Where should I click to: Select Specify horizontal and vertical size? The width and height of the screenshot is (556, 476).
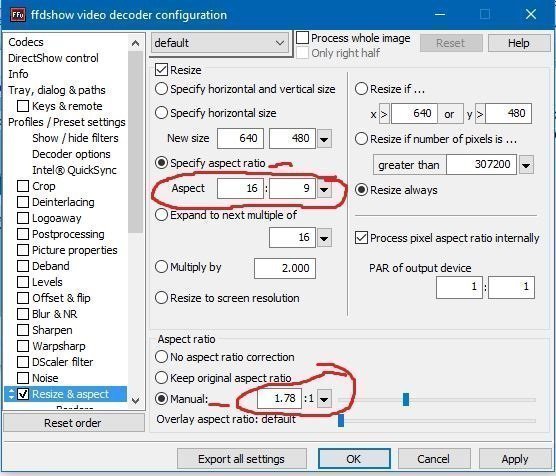pyautogui.click(x=161, y=89)
